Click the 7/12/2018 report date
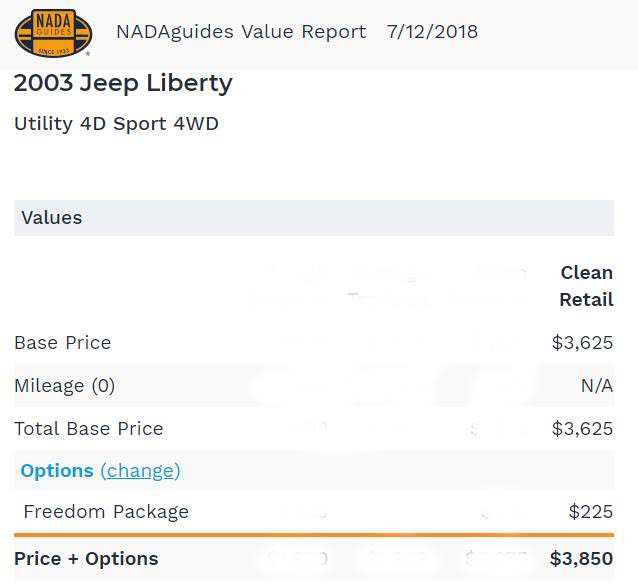This screenshot has height=588, width=638. (432, 31)
